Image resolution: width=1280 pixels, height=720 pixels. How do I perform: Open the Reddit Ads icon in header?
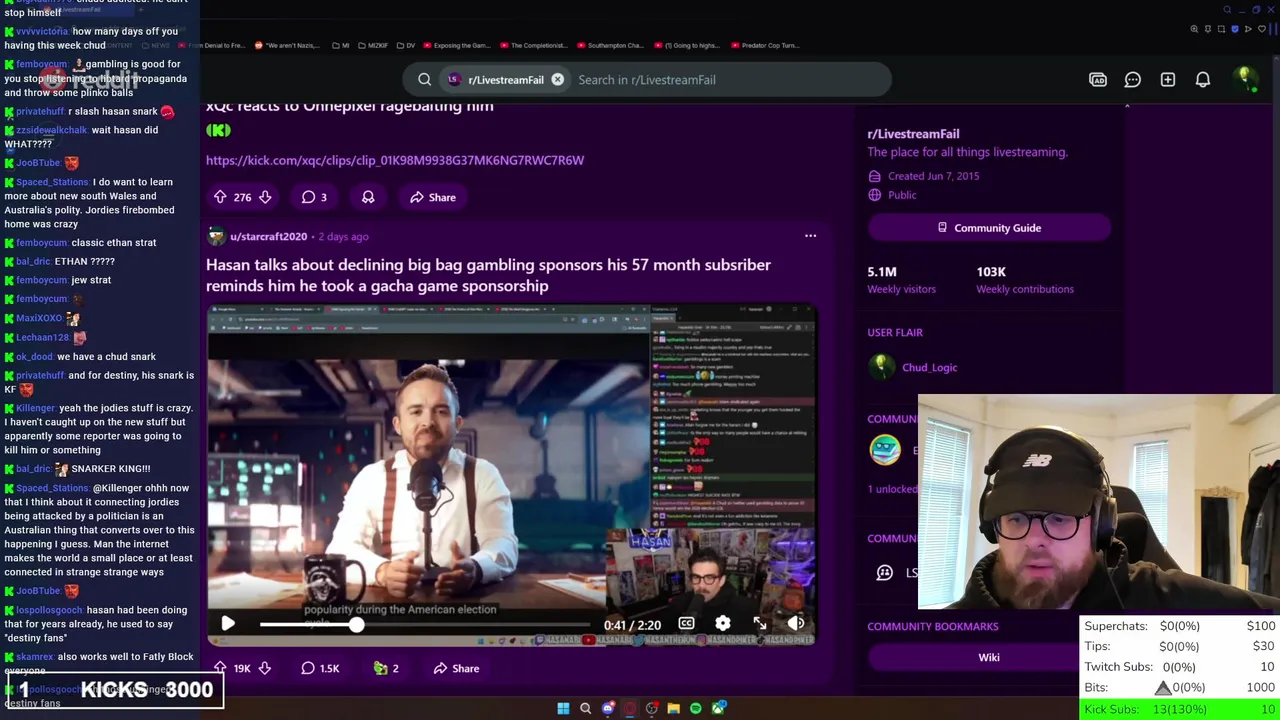(1098, 80)
